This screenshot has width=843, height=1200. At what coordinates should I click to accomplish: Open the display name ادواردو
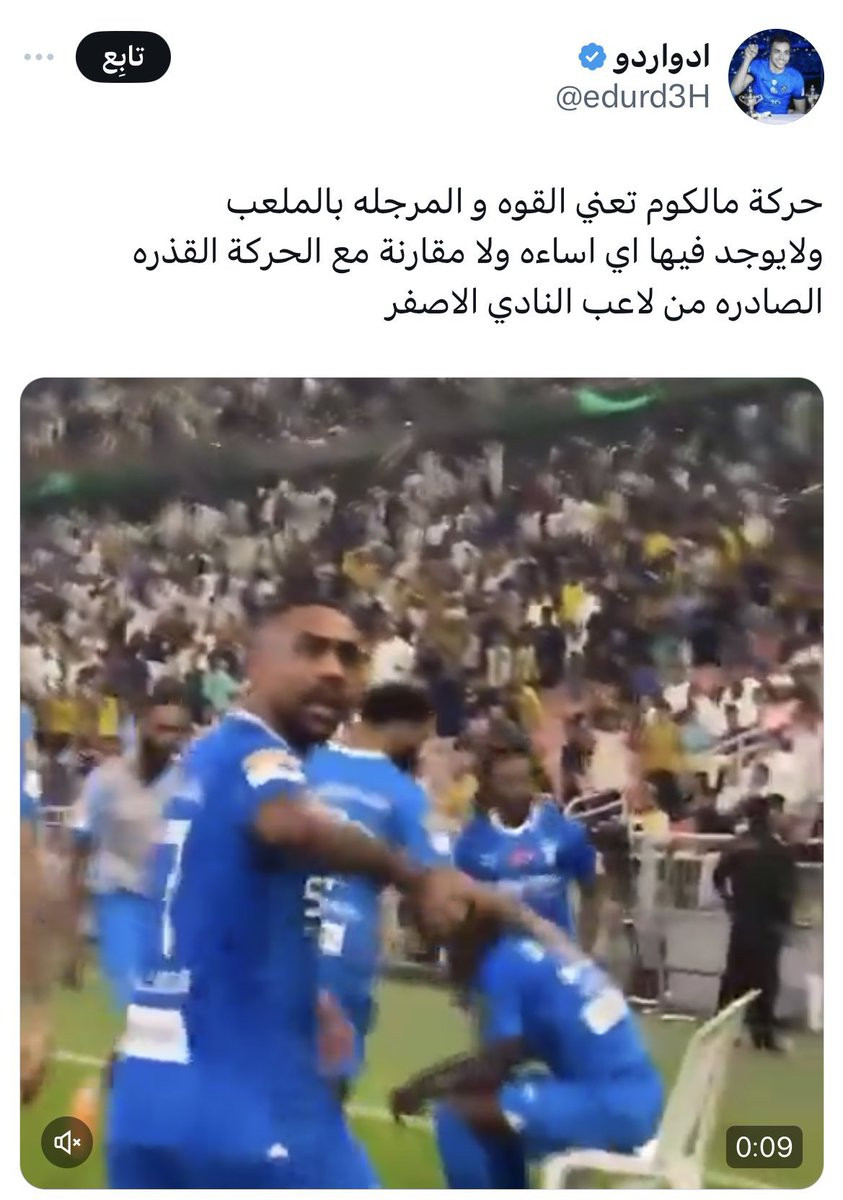coord(660,57)
